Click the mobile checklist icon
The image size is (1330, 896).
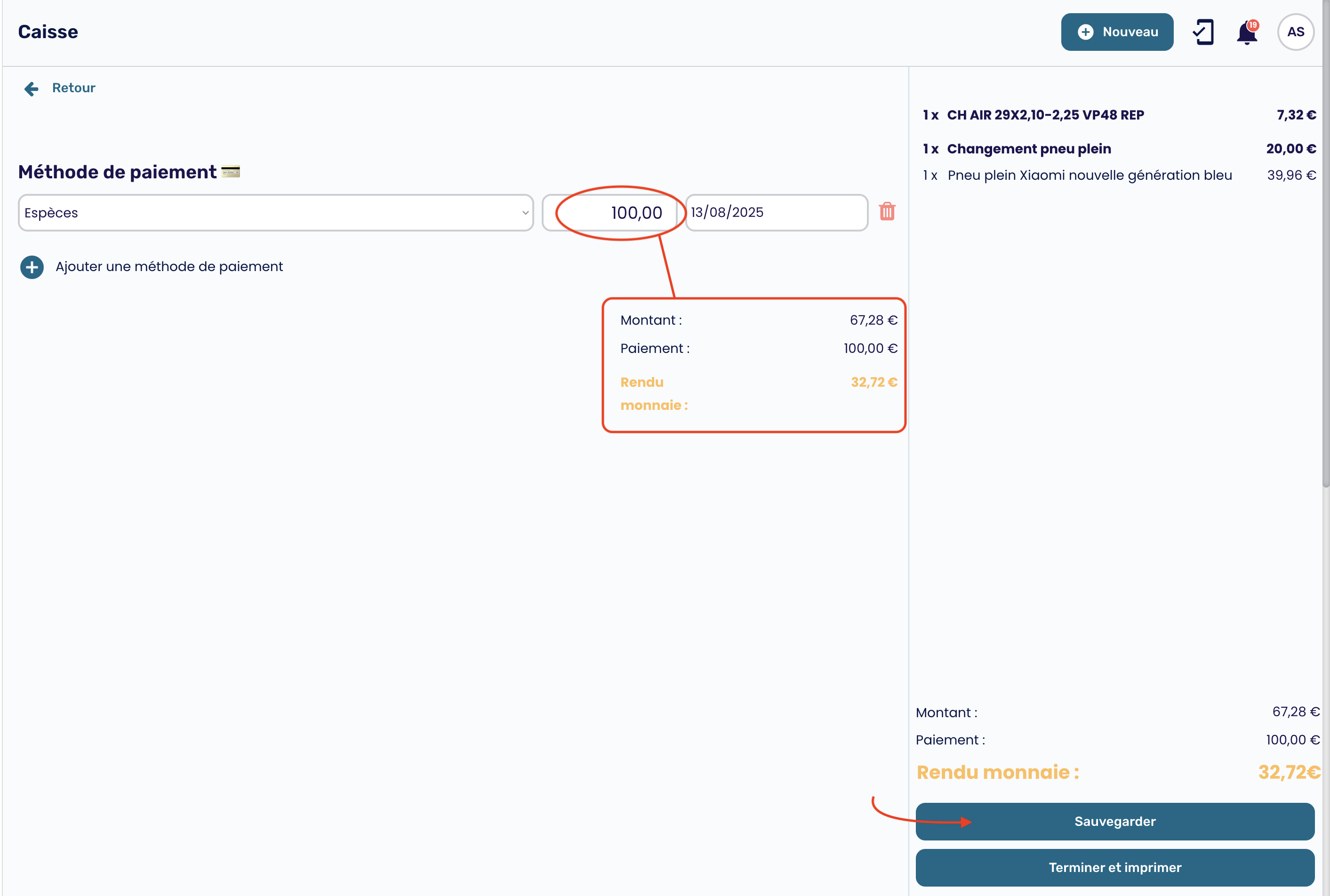1203,32
